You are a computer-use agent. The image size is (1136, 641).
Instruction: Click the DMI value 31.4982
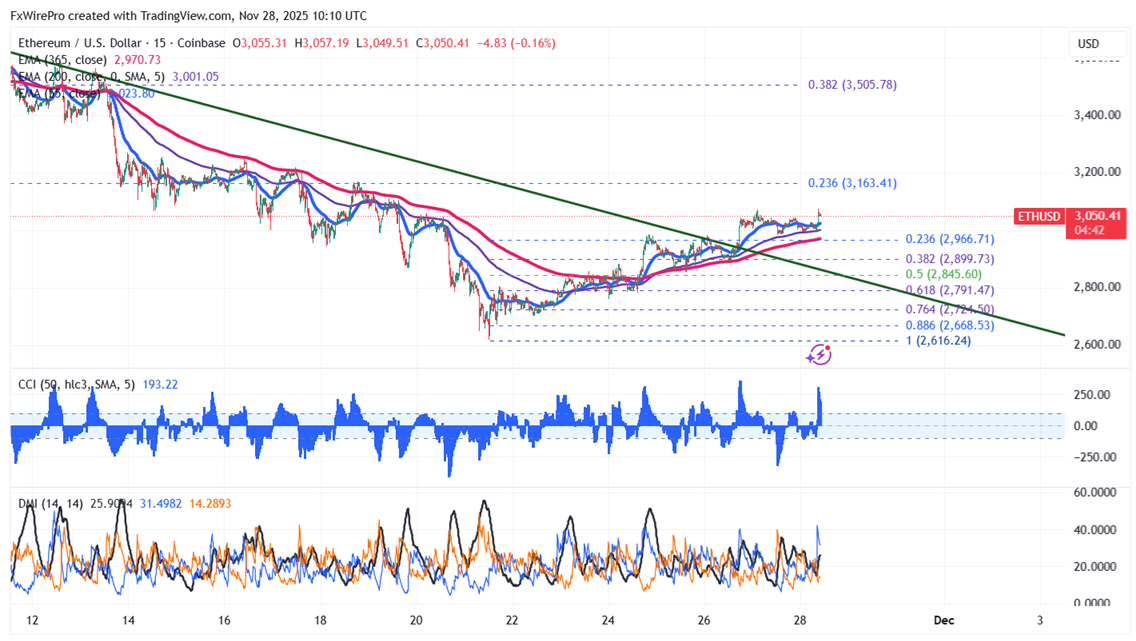click(x=161, y=503)
